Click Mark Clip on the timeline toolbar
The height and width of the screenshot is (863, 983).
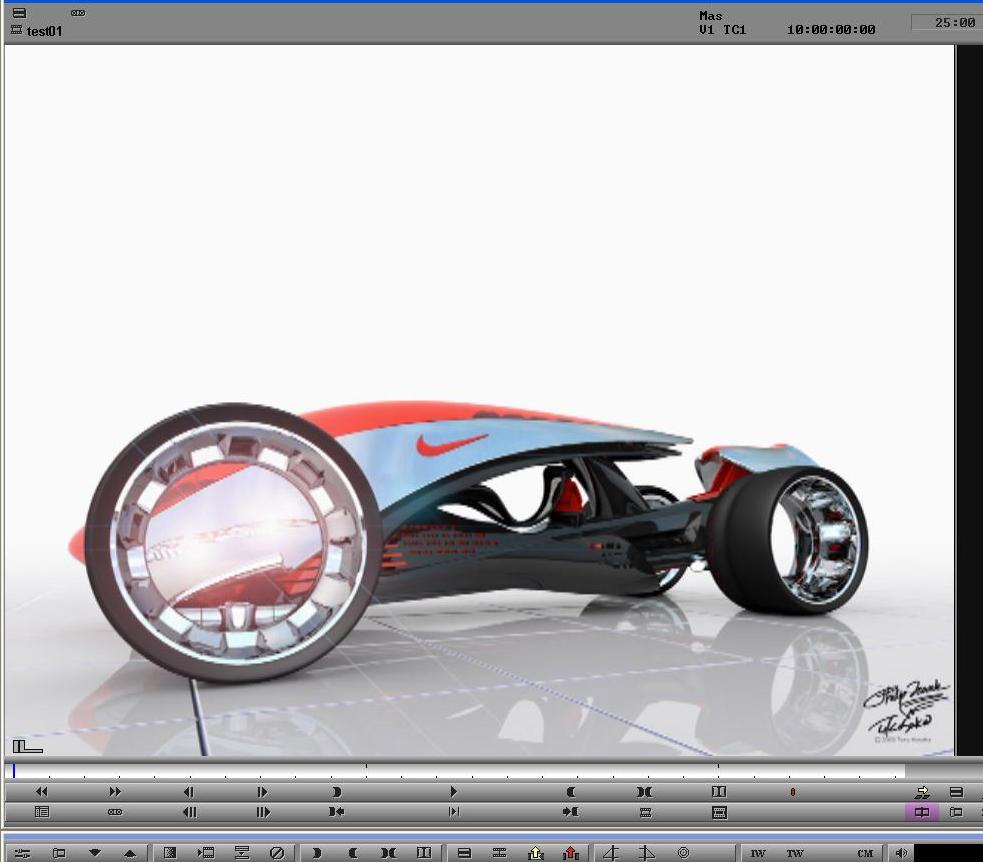point(388,853)
